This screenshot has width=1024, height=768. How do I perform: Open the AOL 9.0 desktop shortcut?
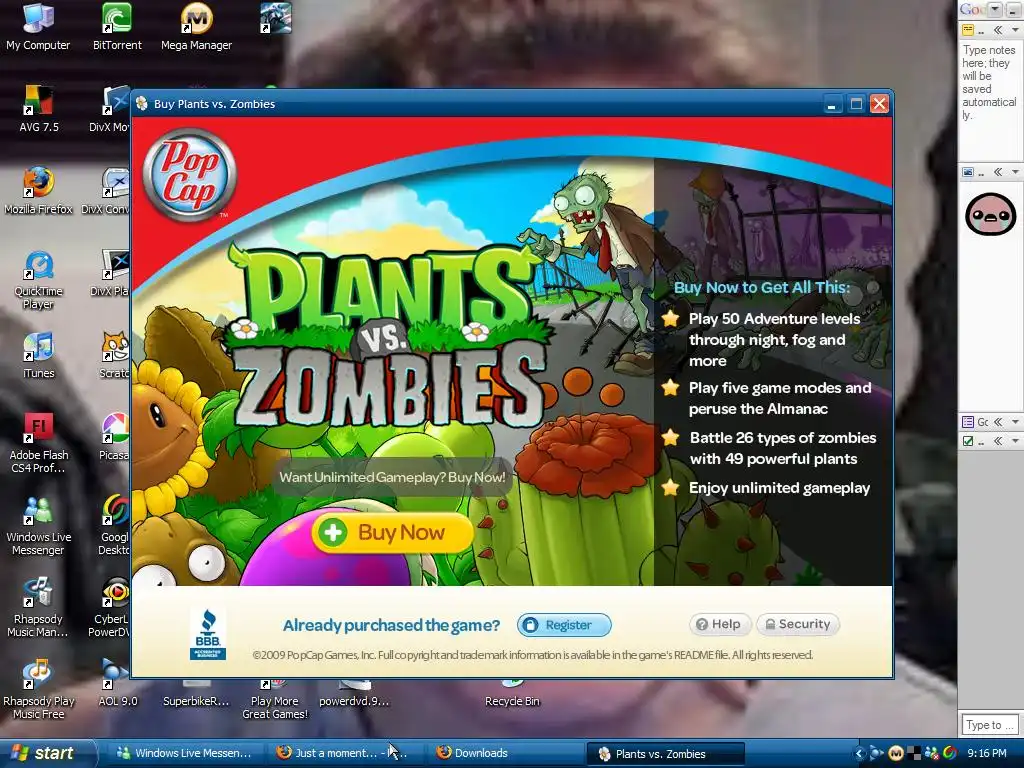118,683
